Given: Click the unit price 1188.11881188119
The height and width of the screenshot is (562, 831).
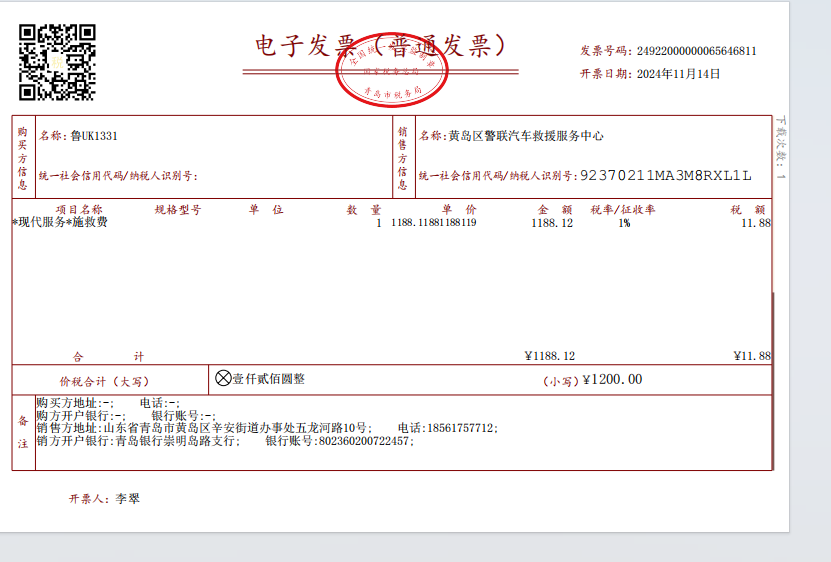Looking at the screenshot, I should [433, 223].
